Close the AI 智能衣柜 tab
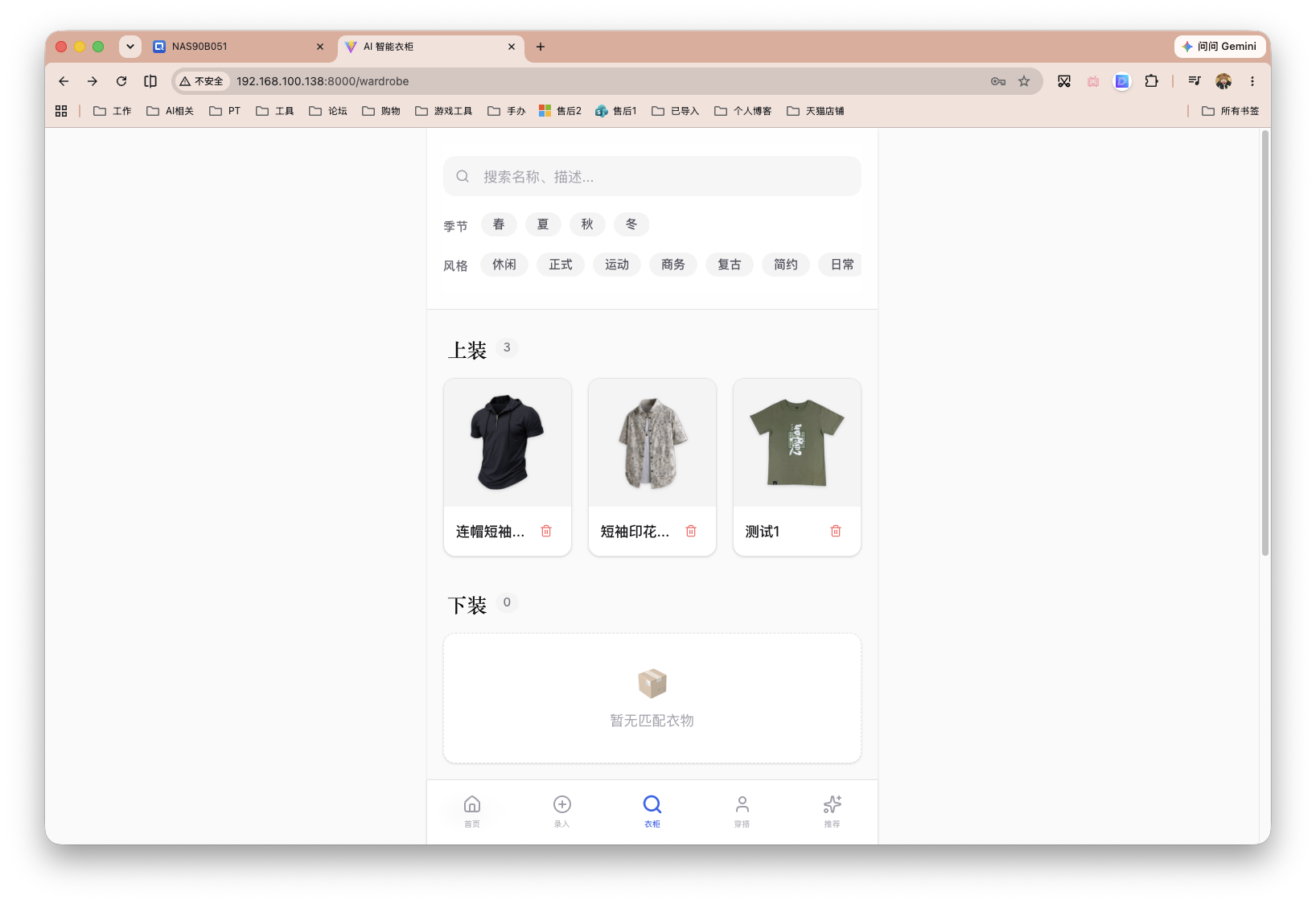Screen dimensions: 1316x904 (512, 47)
